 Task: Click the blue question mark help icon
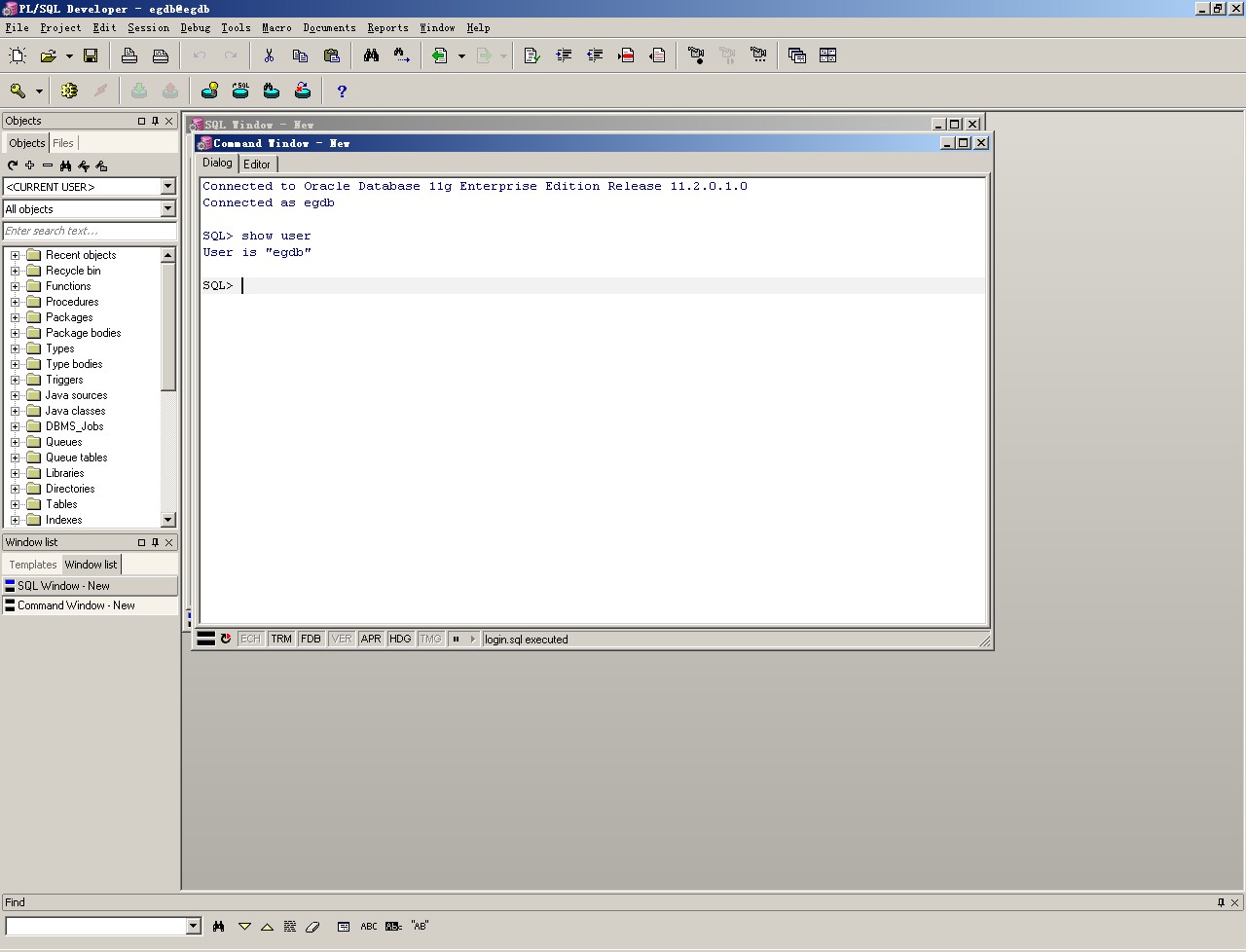pyautogui.click(x=342, y=91)
